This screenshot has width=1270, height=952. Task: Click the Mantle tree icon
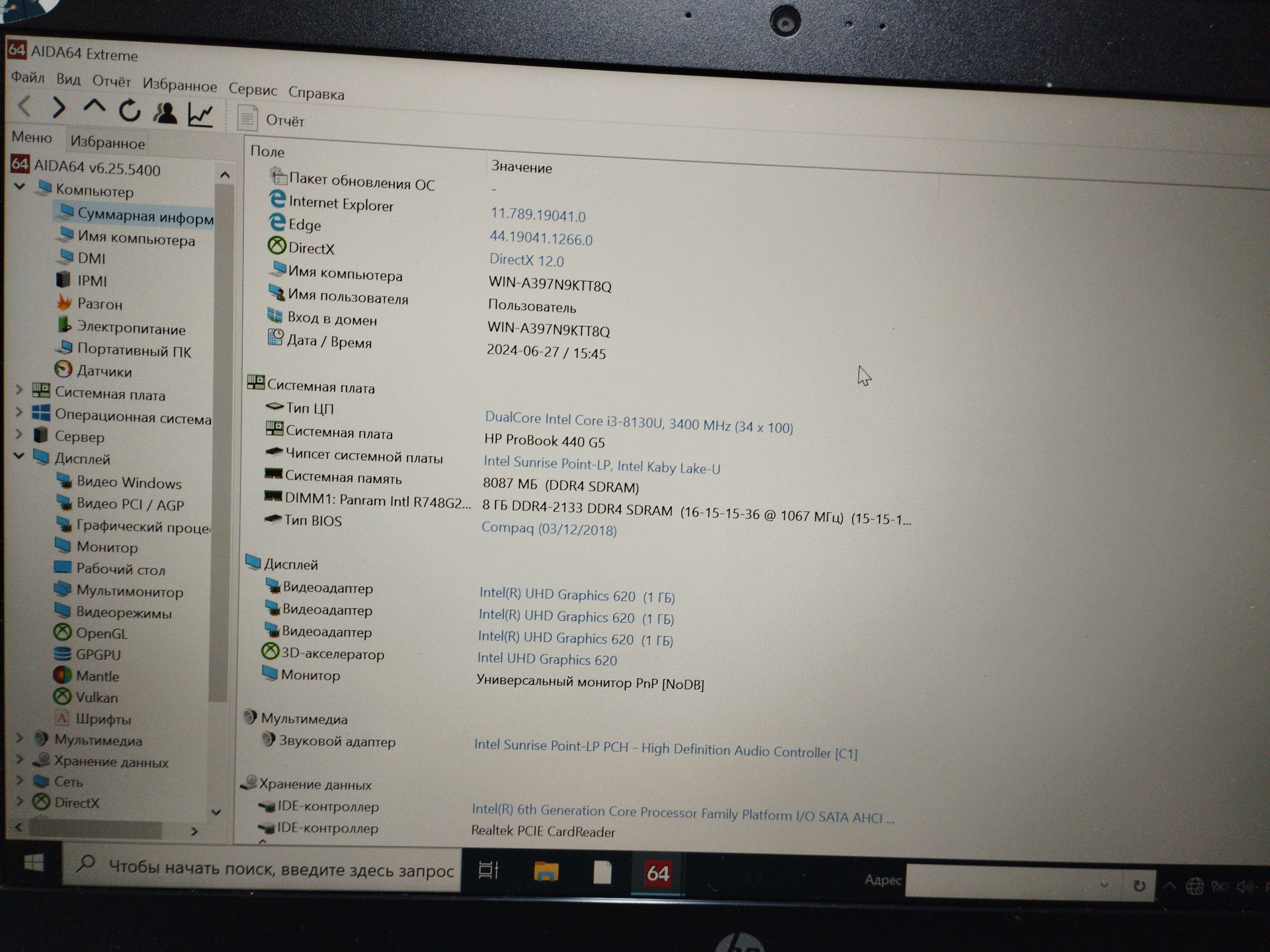pos(62,674)
